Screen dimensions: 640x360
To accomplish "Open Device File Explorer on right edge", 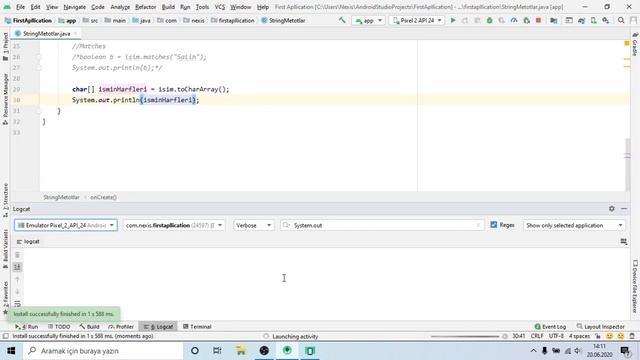I will (635, 287).
